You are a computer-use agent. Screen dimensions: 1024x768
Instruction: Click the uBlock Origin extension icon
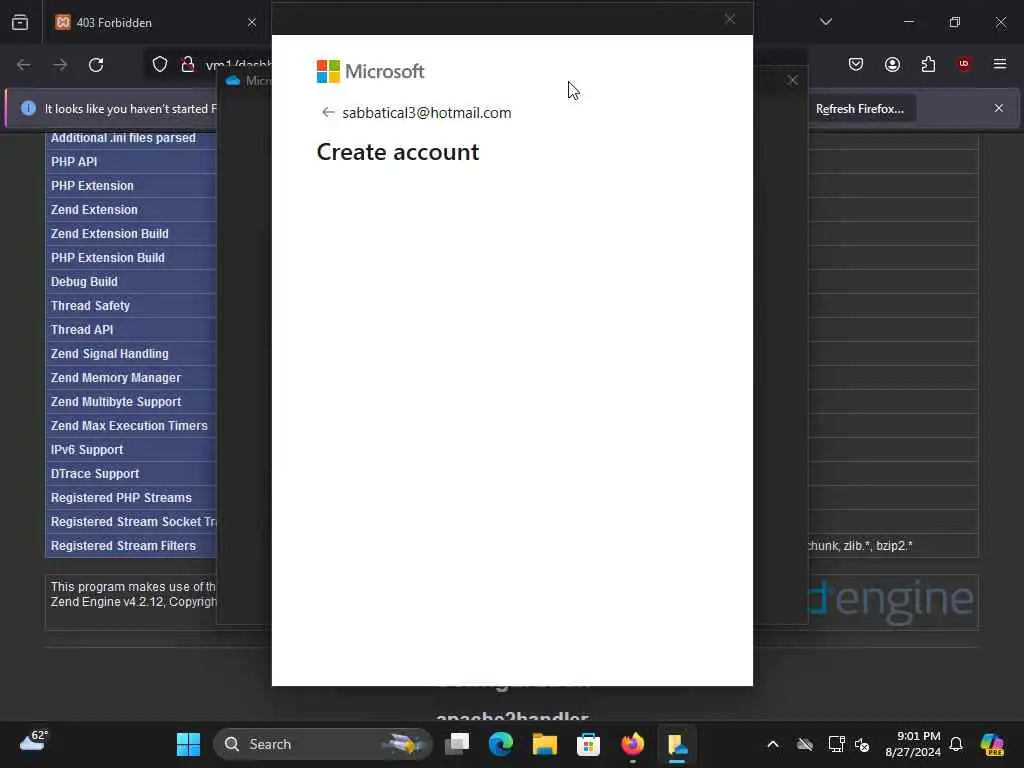tap(964, 64)
